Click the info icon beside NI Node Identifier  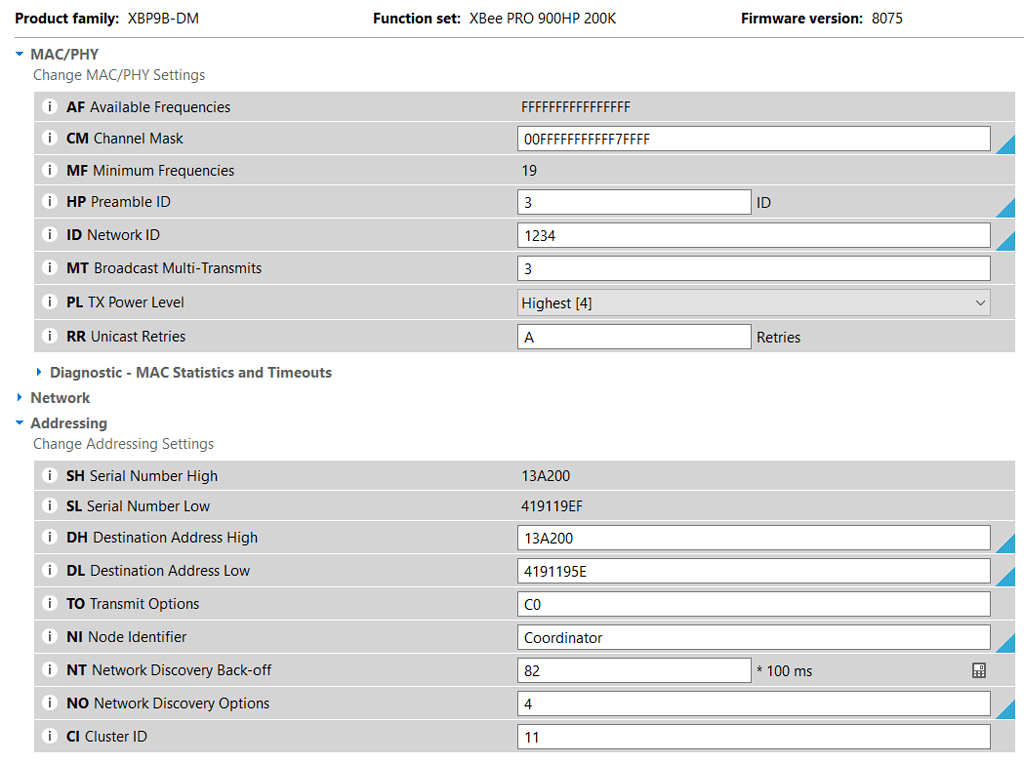pos(49,637)
